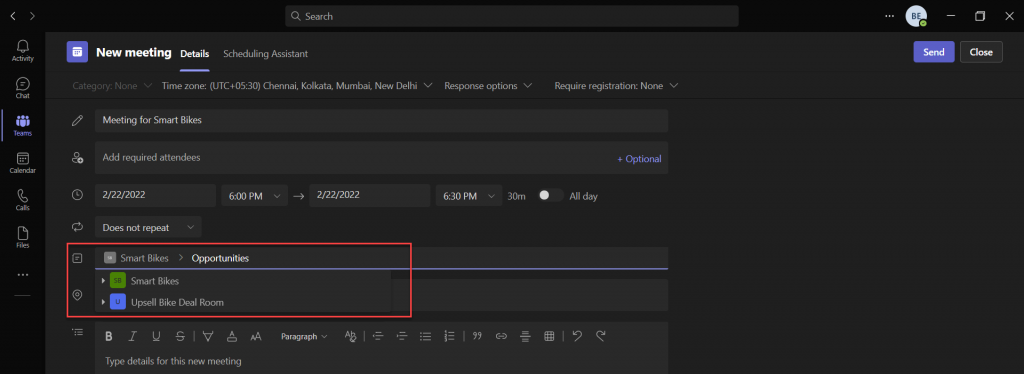The width and height of the screenshot is (1024, 374).
Task: Open Response options dropdown
Action: (488, 86)
